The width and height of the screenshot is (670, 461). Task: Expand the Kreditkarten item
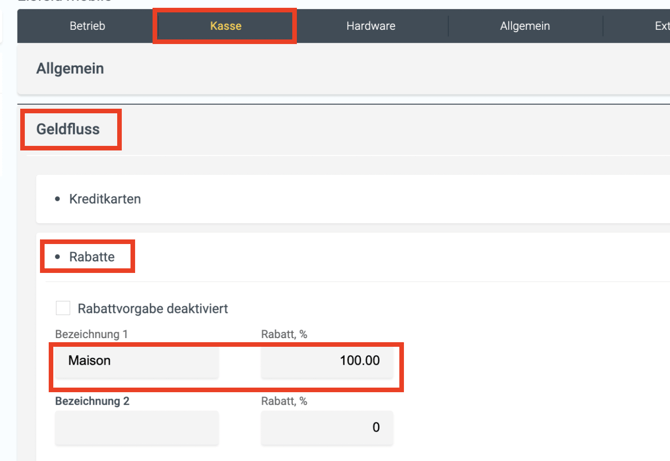(105, 199)
